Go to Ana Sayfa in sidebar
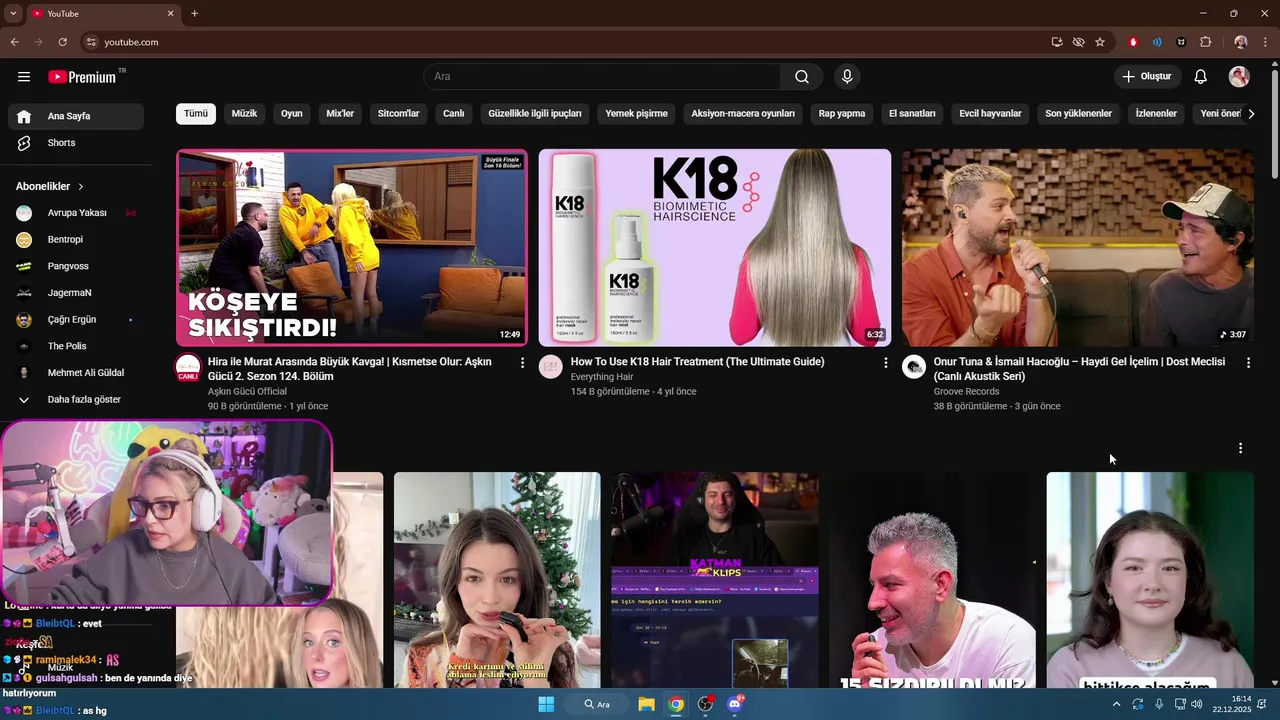The width and height of the screenshot is (1280, 720). [76, 116]
